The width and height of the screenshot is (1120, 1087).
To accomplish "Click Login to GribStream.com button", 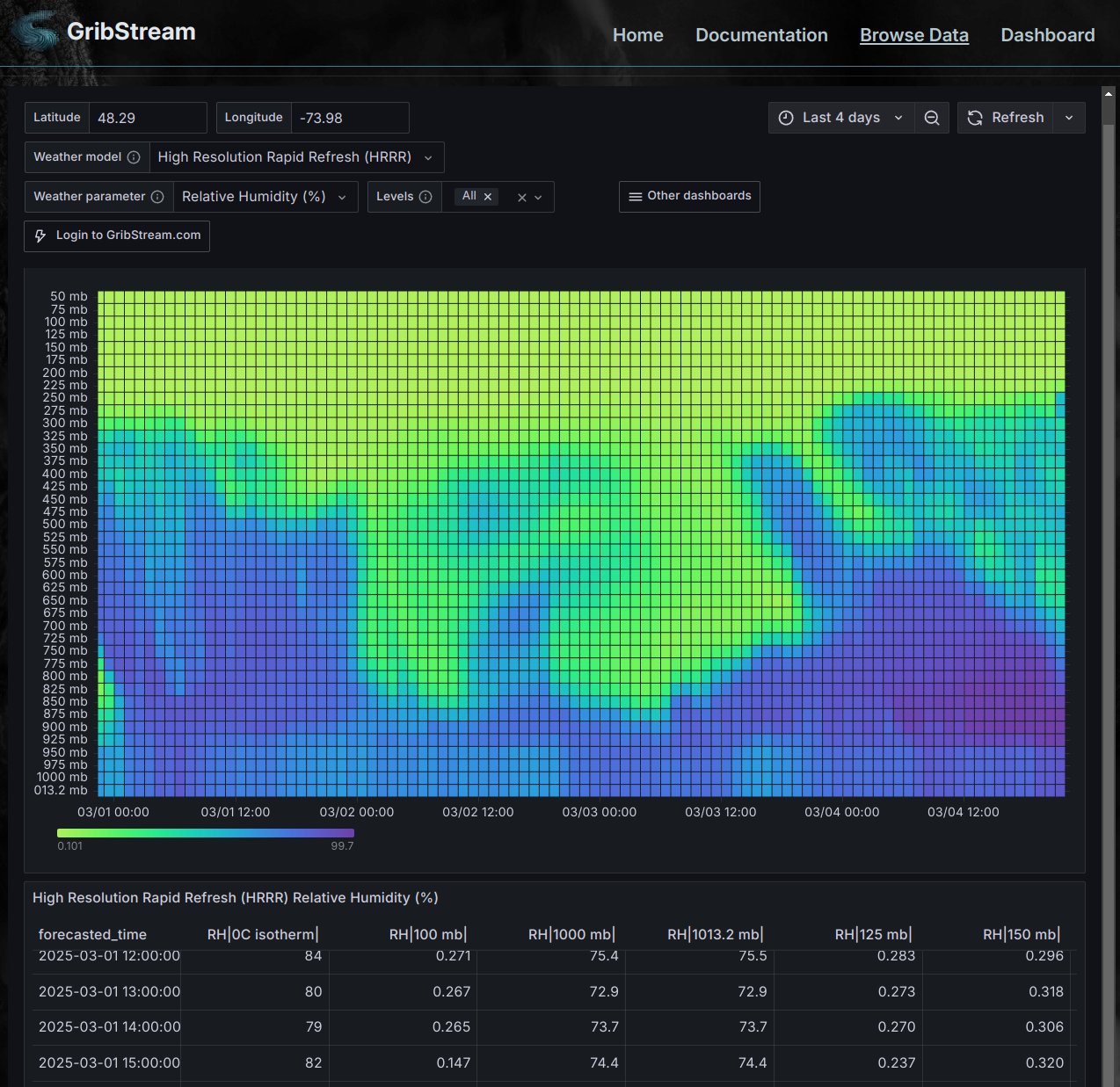I will pos(117,236).
